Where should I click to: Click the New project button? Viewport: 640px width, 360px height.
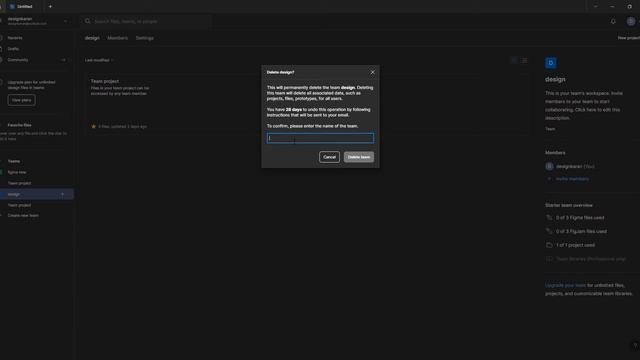[629, 38]
